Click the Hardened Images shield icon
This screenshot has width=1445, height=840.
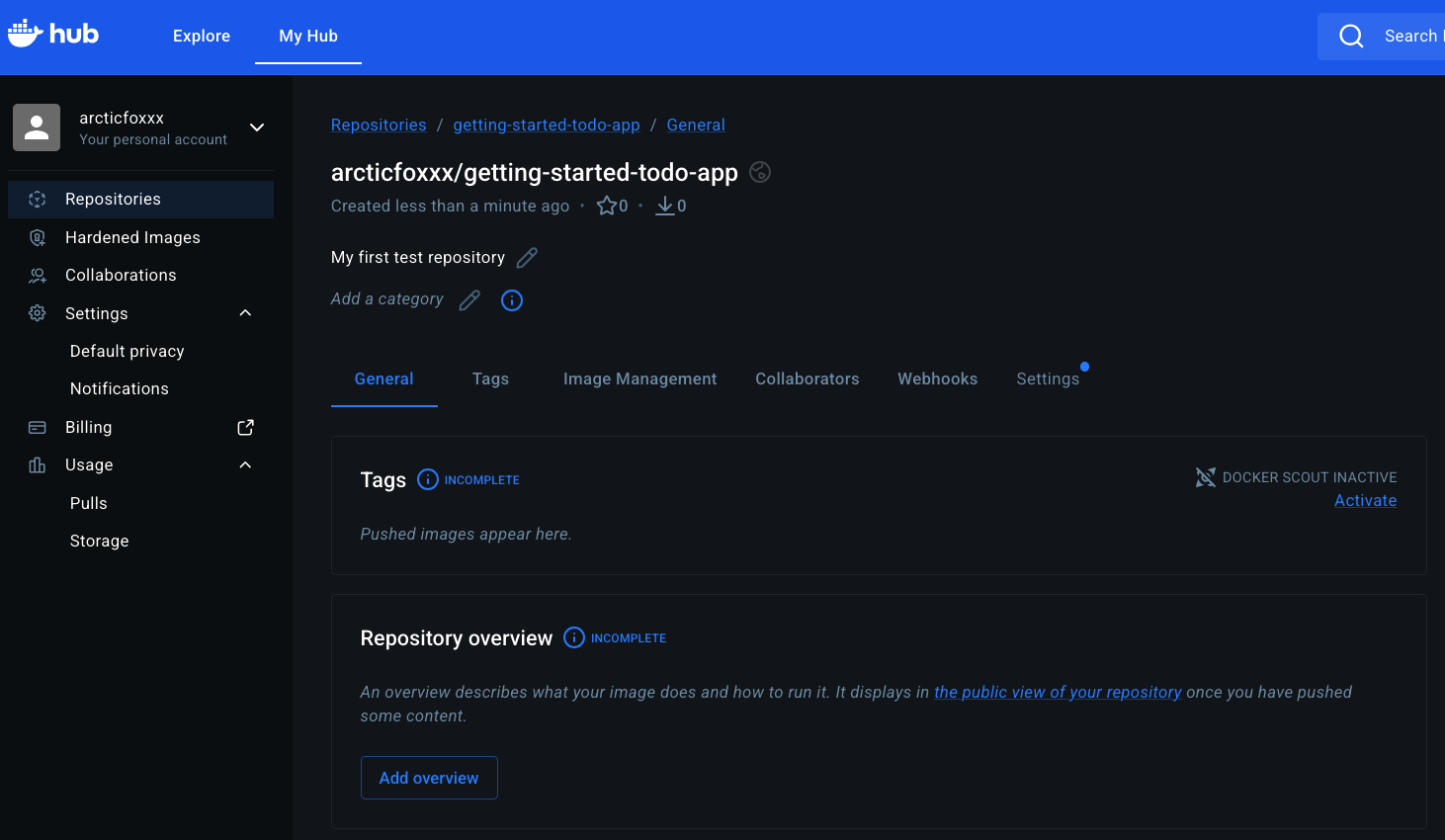(x=38, y=237)
